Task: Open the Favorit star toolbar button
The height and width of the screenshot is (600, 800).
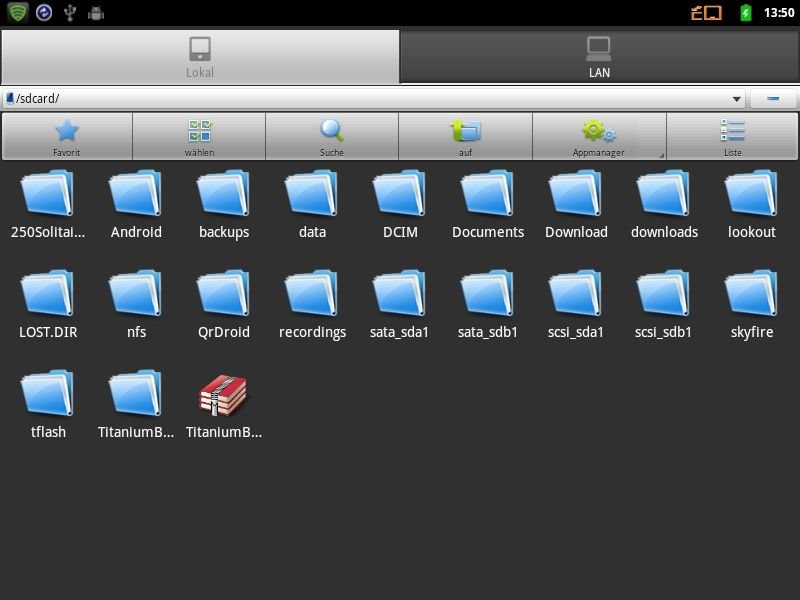Action: click(67, 137)
